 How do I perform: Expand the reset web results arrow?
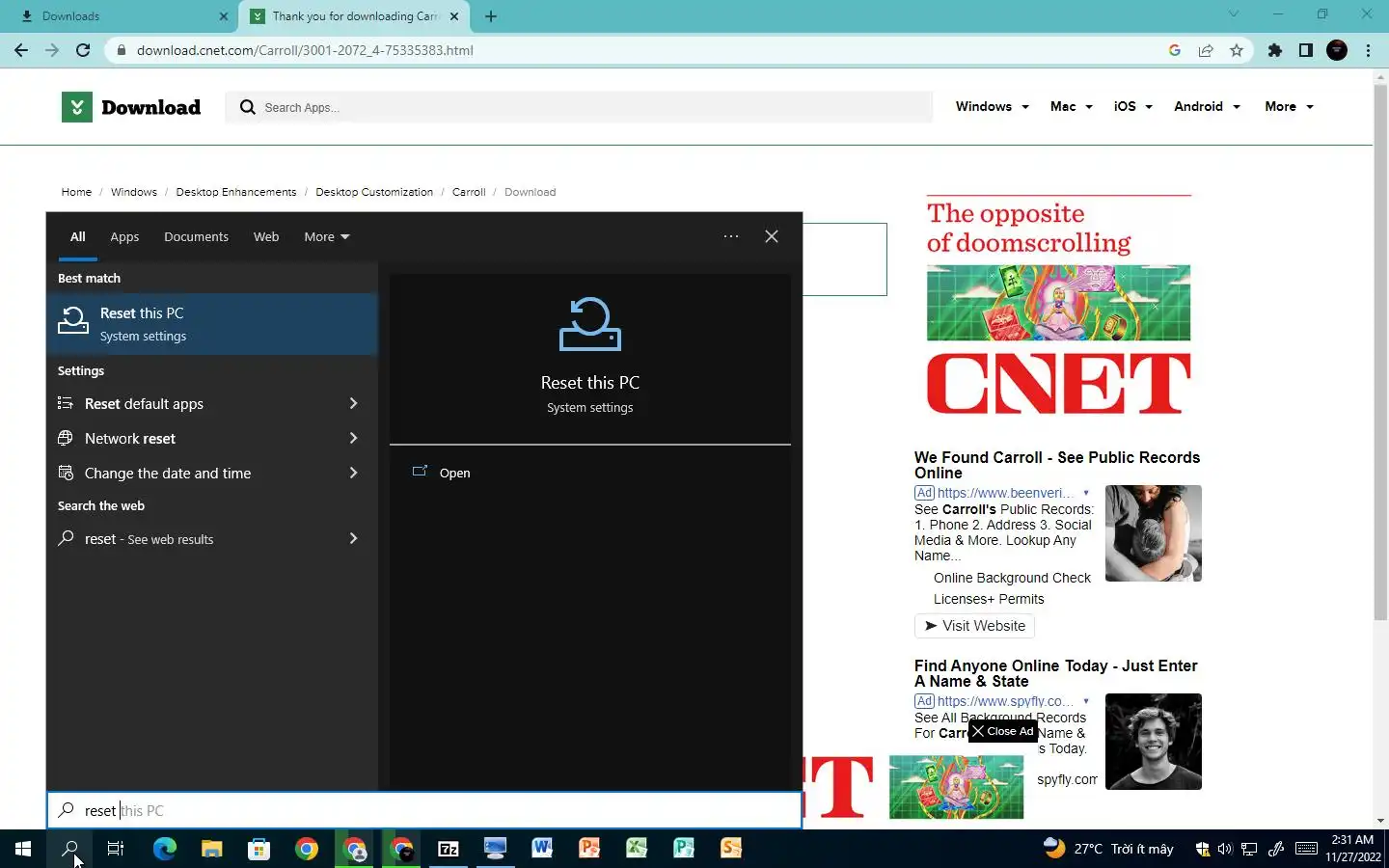353,538
